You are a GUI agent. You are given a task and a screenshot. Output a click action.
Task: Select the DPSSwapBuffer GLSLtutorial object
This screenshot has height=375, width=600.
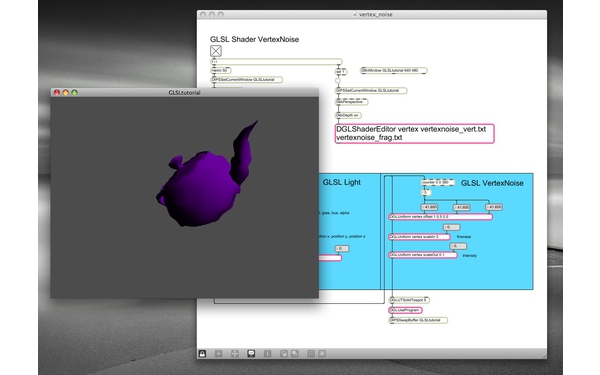[x=418, y=320]
